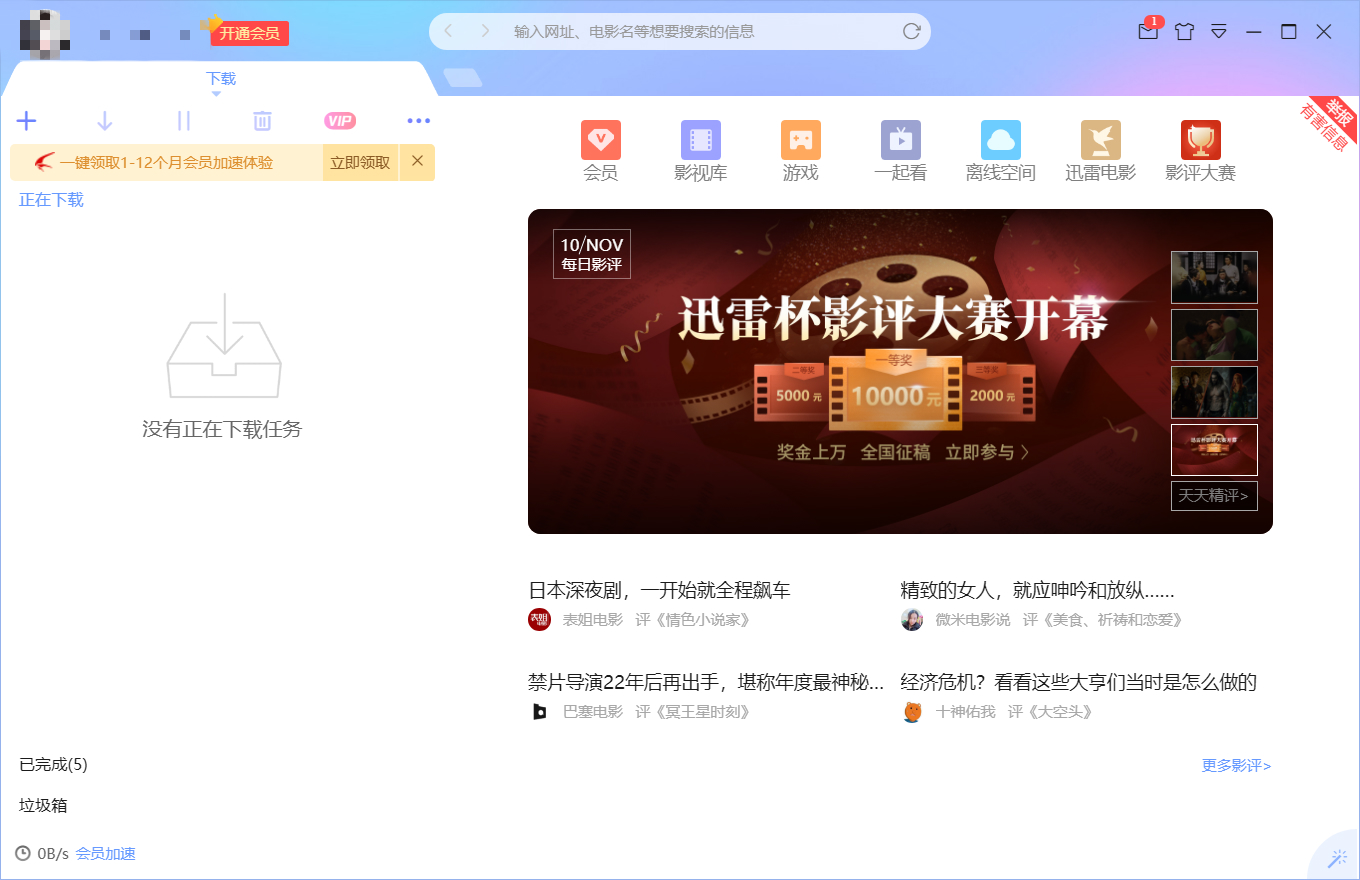1360x880 pixels.
Task: Open theme skins via the T-shirt icon
Action: point(1183,31)
